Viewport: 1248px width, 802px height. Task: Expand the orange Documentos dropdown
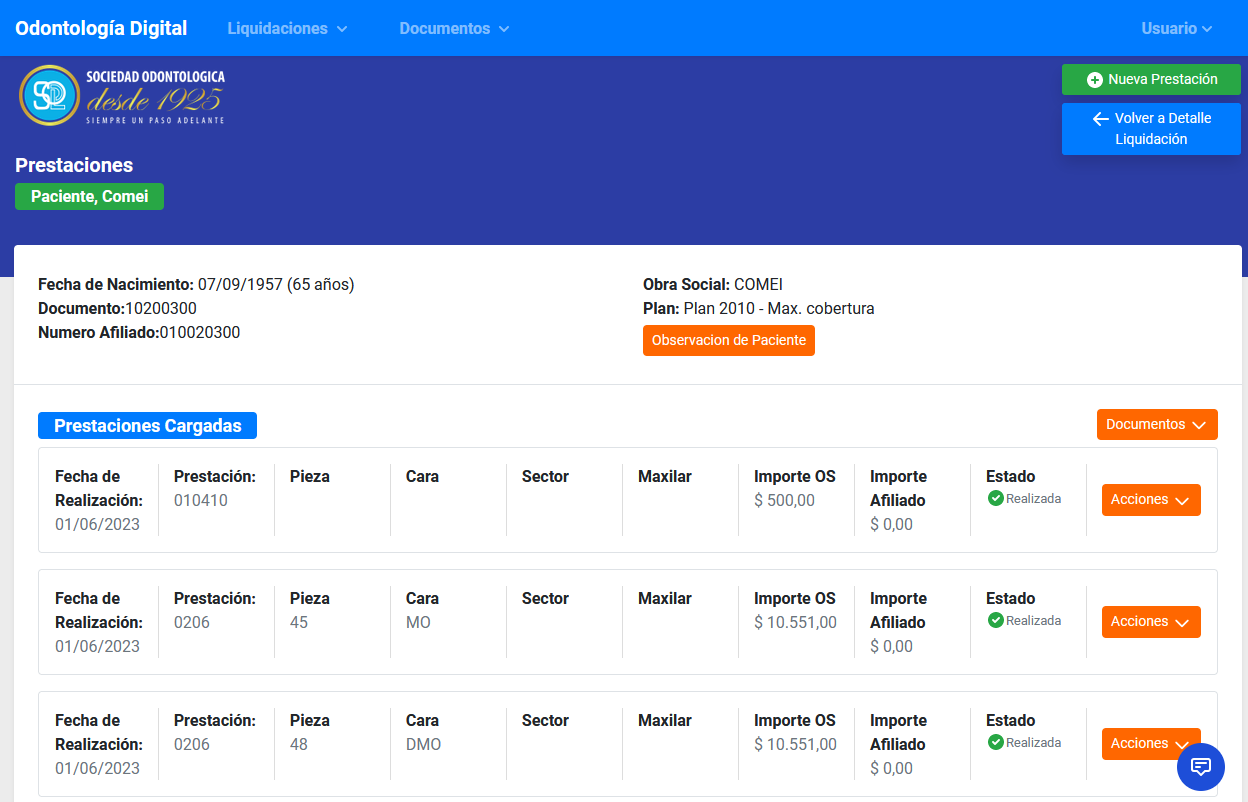click(x=1156, y=424)
